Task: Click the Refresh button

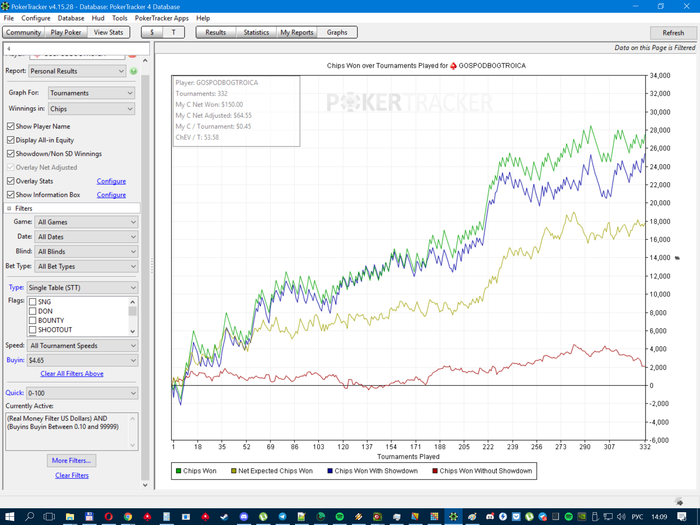Action: coord(673,33)
